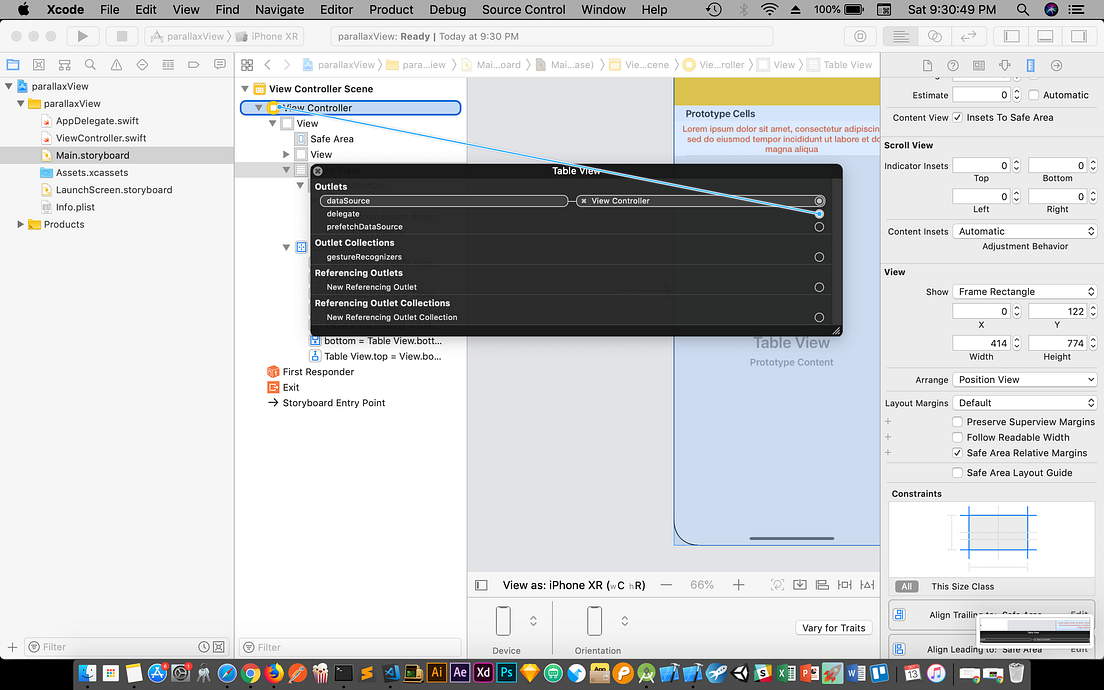Click the Vary for Traits button
Viewport: 1104px width, 690px height.
833,627
